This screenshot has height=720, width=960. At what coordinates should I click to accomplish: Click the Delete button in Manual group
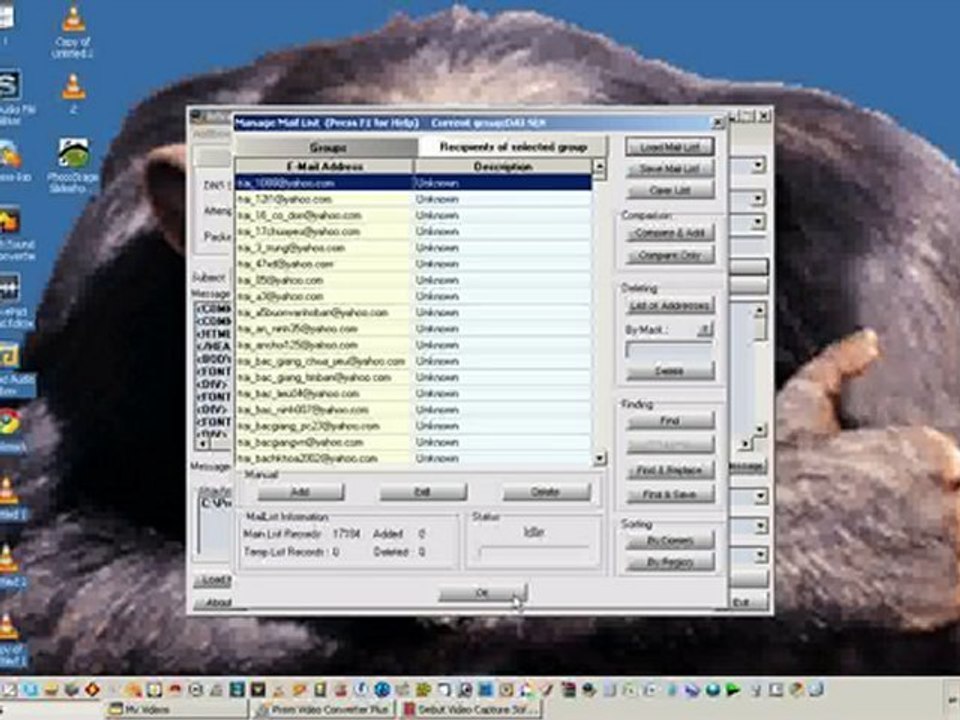546,492
